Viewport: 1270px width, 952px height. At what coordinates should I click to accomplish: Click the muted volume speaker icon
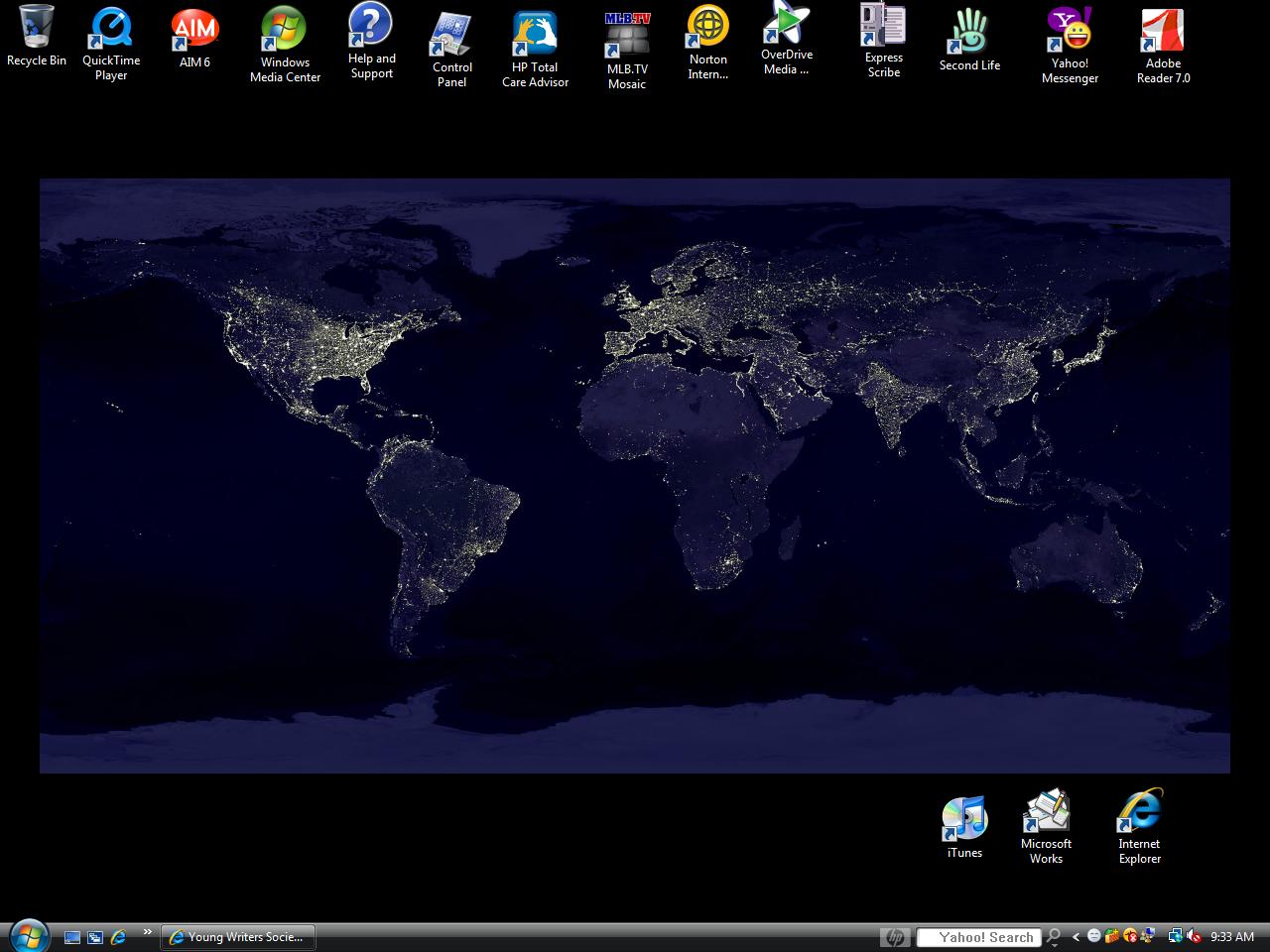(1195, 936)
